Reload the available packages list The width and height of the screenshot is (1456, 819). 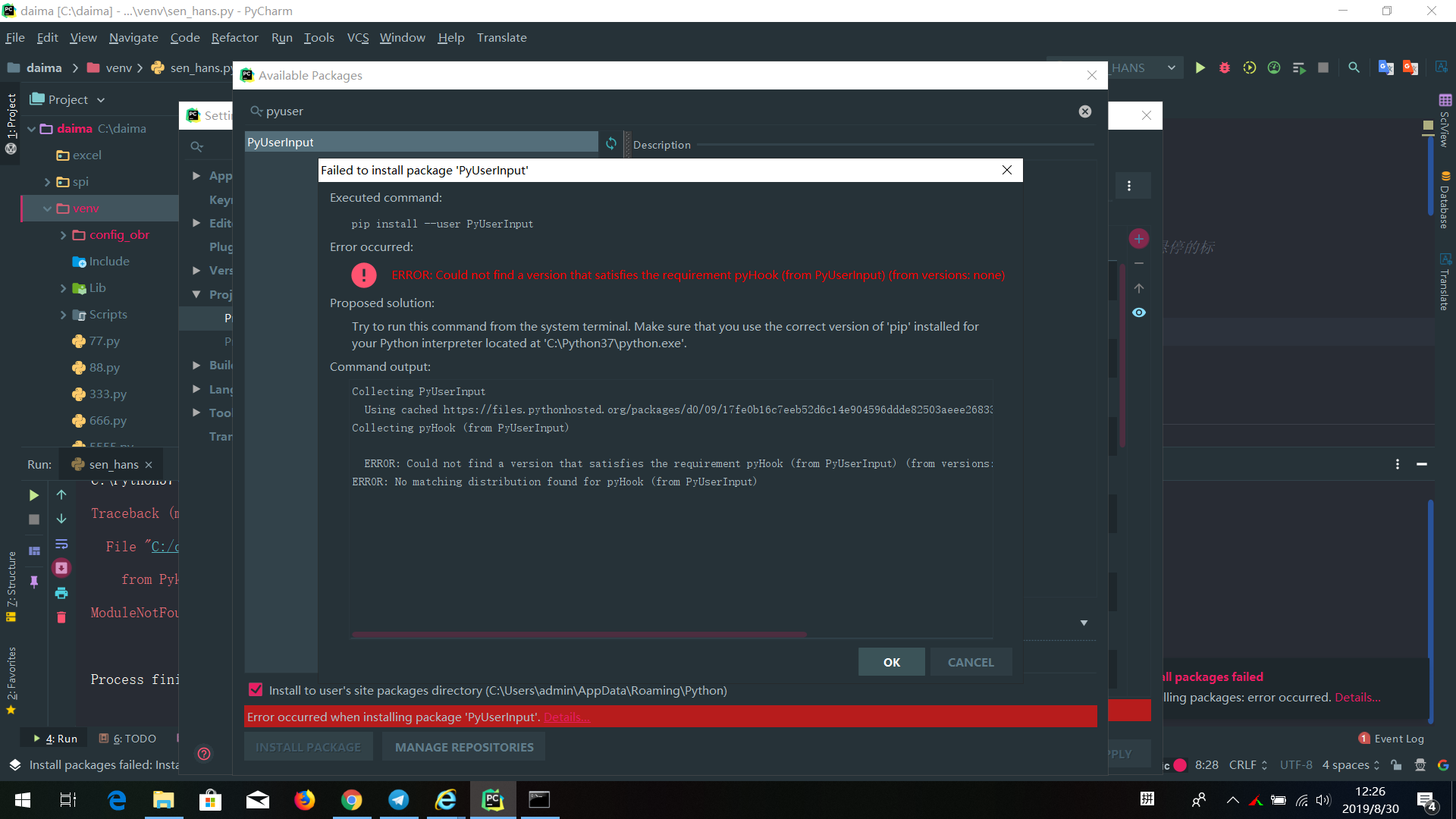pos(611,143)
